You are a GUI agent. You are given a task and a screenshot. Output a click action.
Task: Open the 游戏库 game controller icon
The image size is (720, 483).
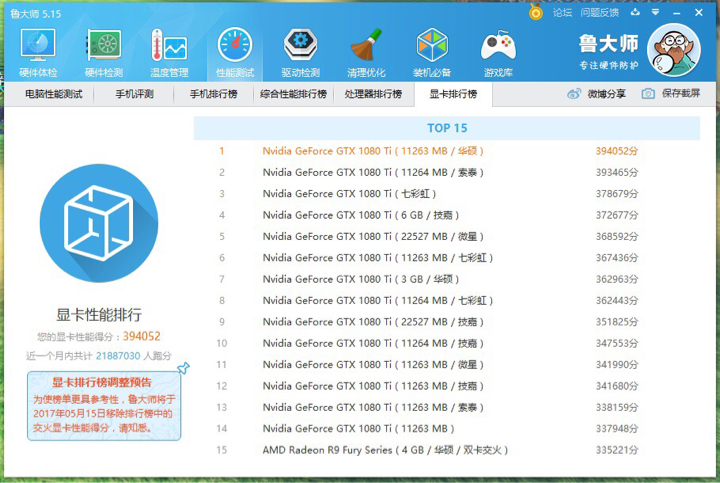(x=498, y=52)
